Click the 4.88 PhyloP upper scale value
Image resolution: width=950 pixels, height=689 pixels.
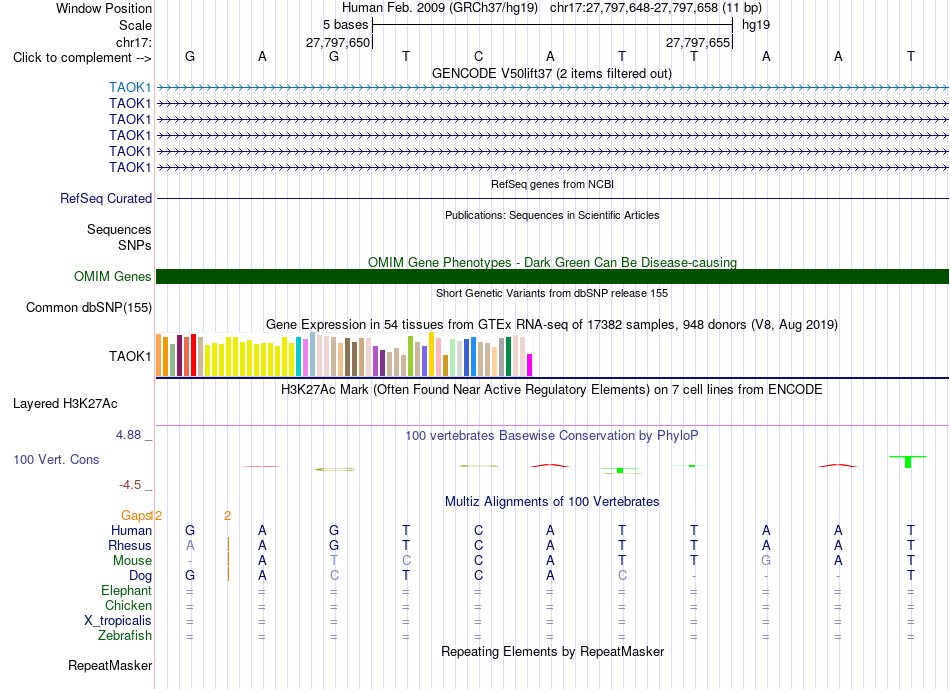(128, 434)
